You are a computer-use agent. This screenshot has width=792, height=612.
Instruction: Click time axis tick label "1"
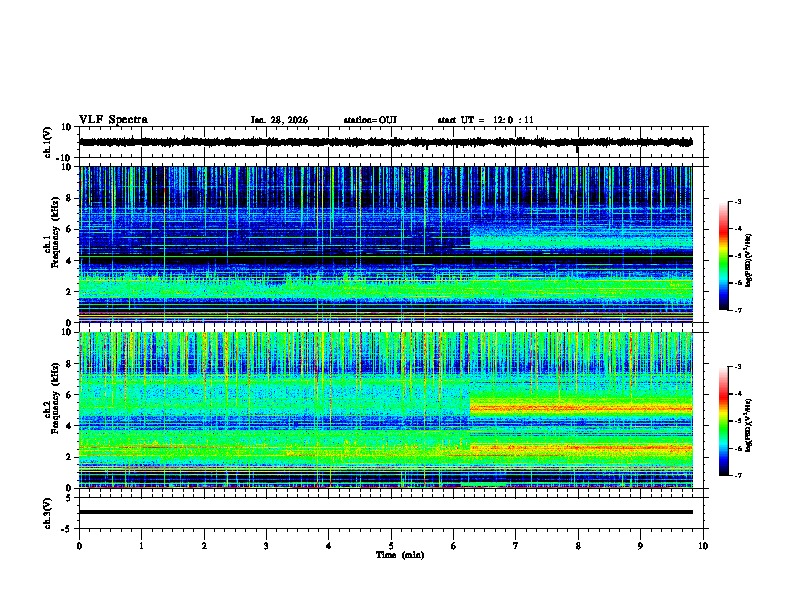[141, 546]
